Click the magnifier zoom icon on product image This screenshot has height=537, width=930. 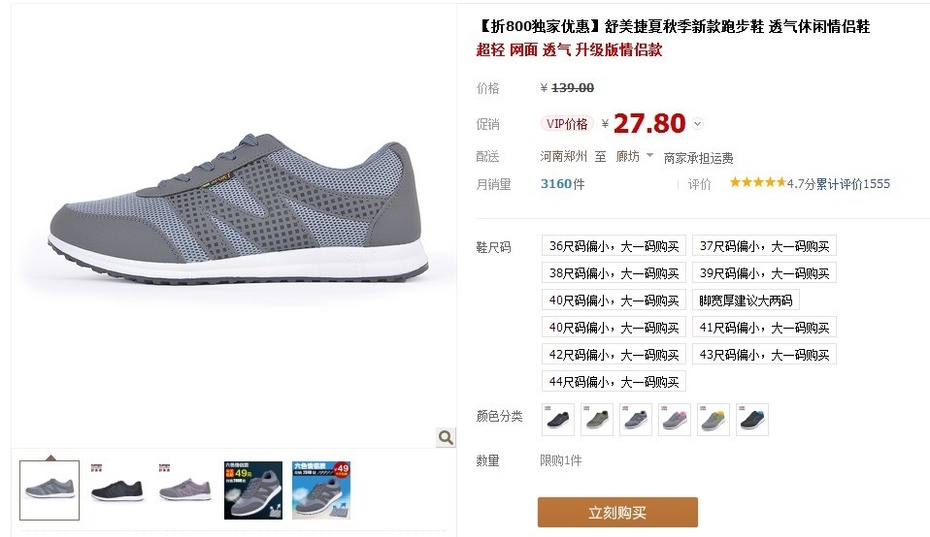[445, 437]
